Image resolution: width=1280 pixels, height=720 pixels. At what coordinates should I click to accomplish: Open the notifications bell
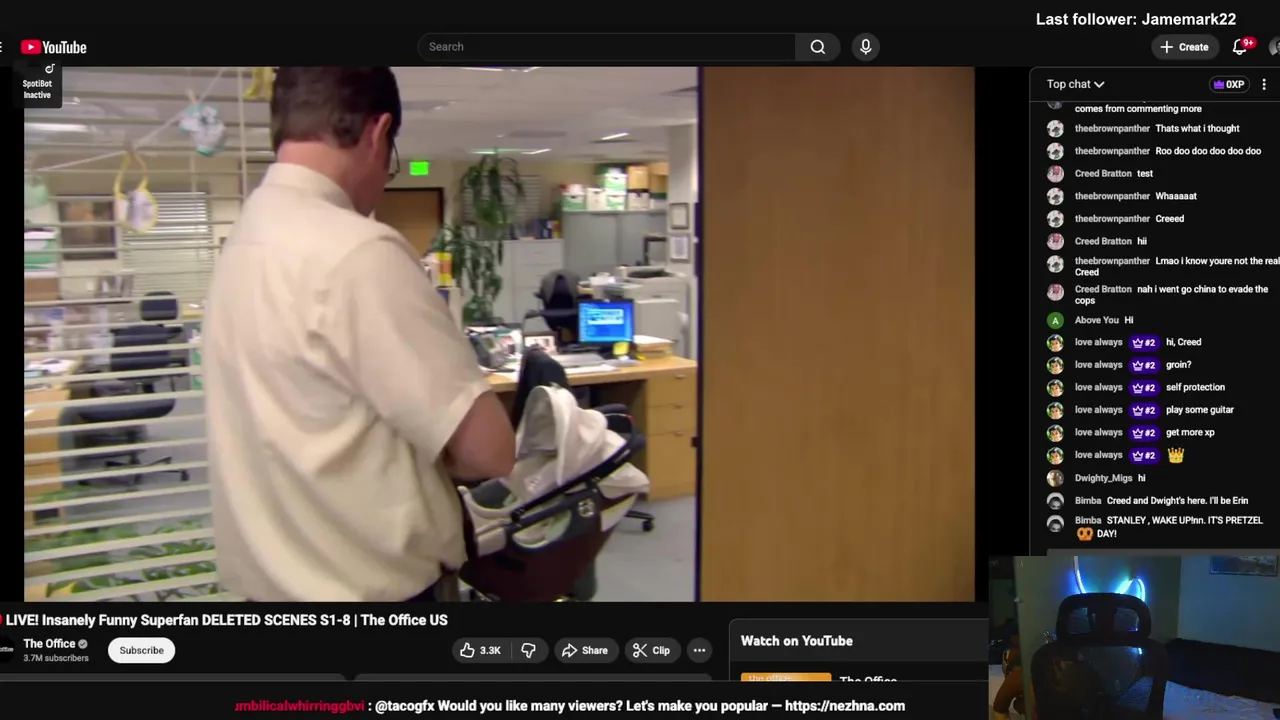coord(1240,47)
